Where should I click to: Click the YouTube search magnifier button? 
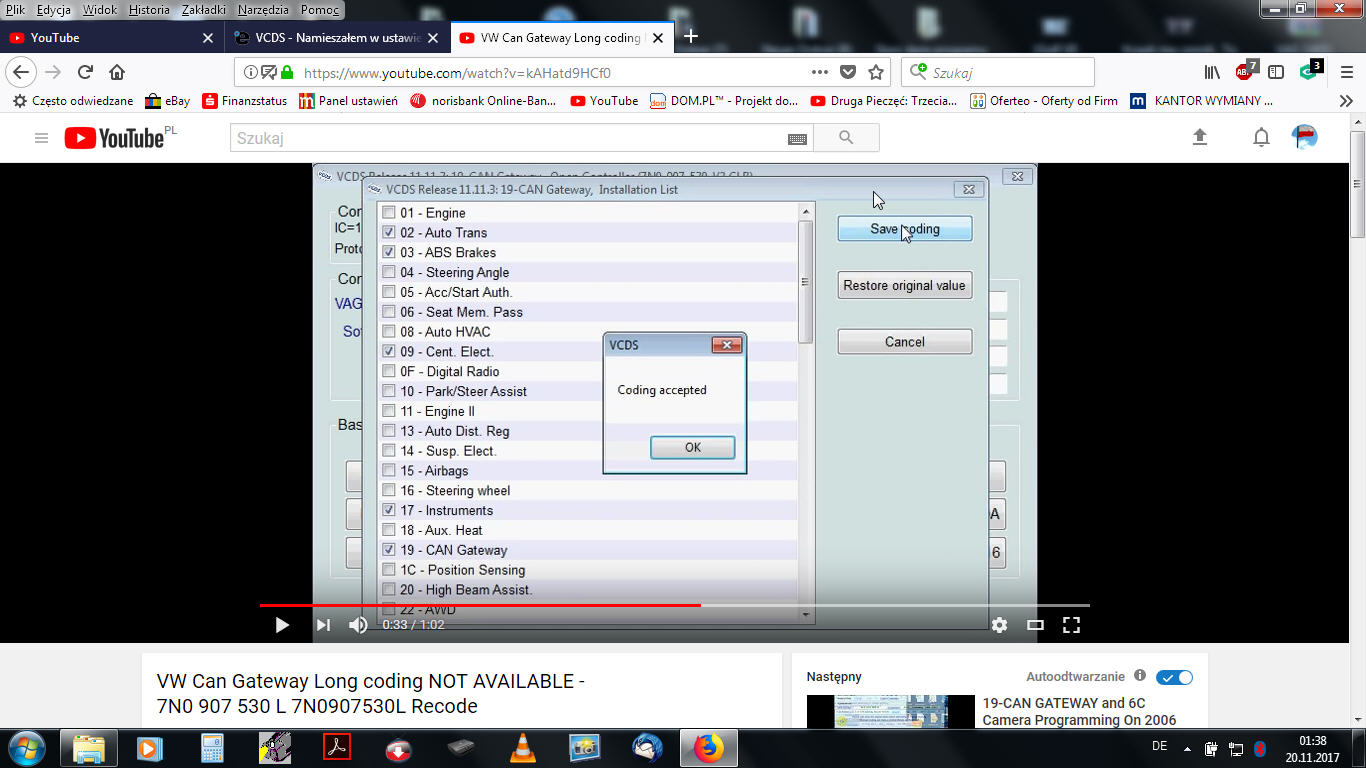tap(846, 138)
